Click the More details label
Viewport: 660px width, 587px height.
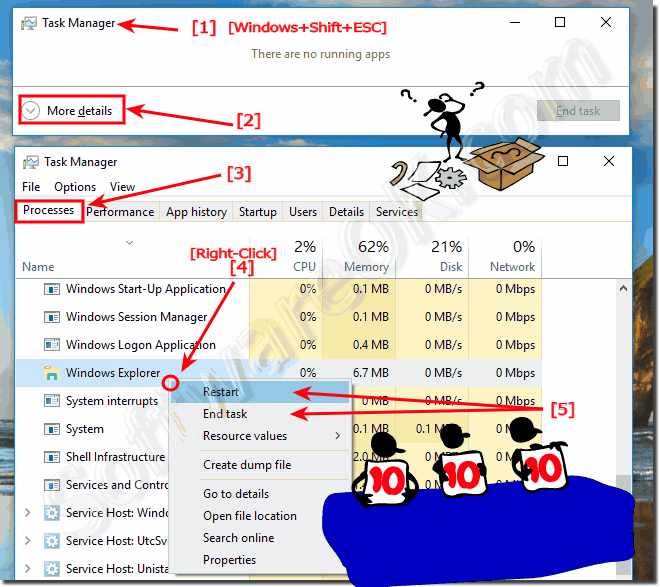[80, 111]
